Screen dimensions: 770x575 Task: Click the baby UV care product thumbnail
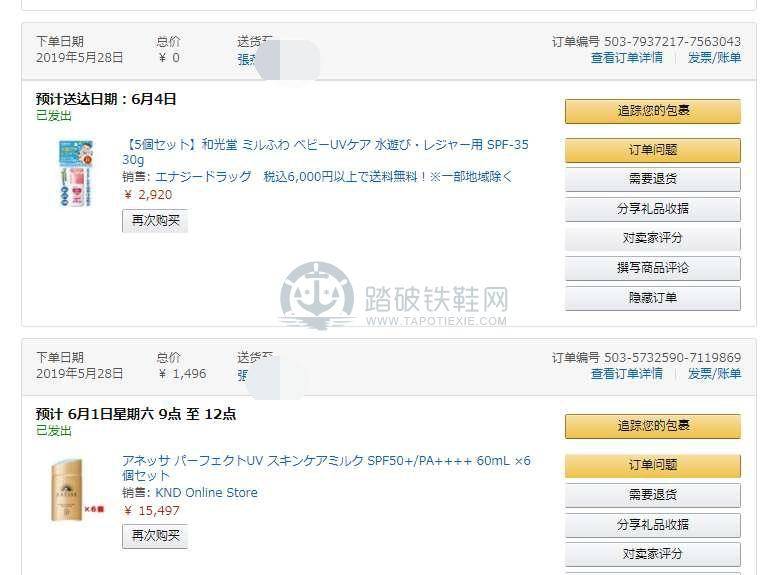pos(75,173)
